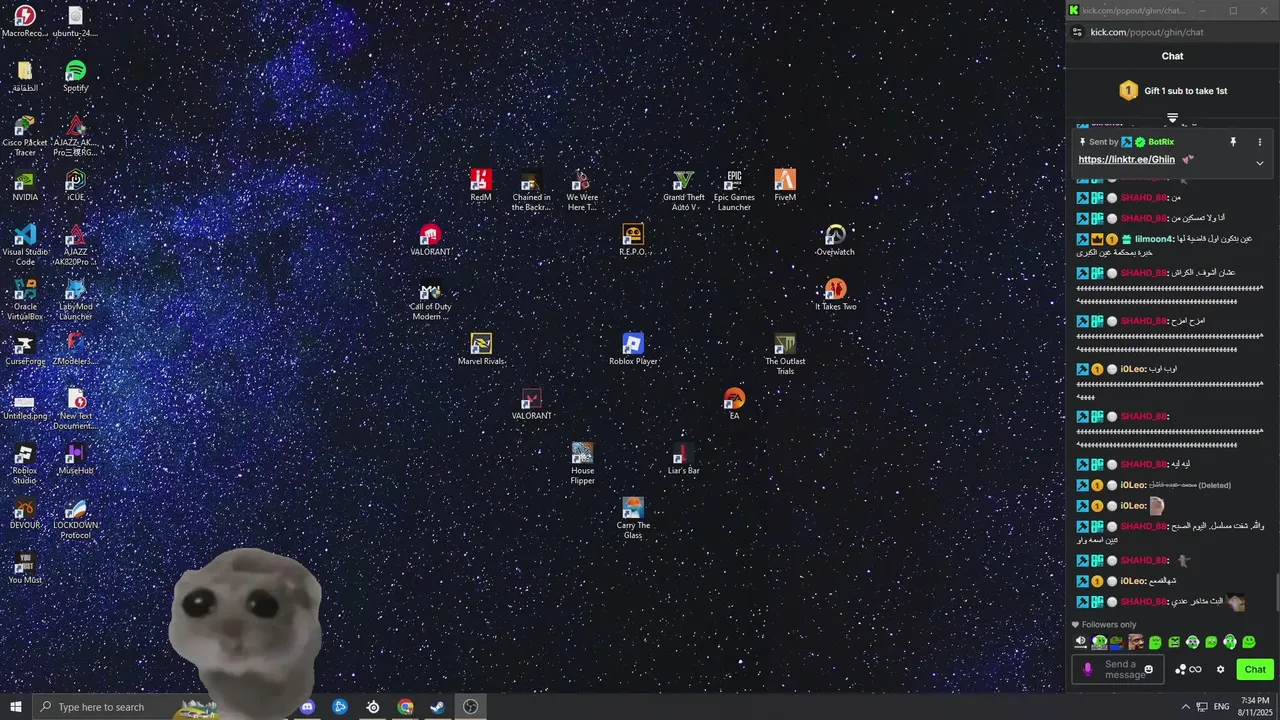Expand the gift leaderboard arrow

point(1172,118)
